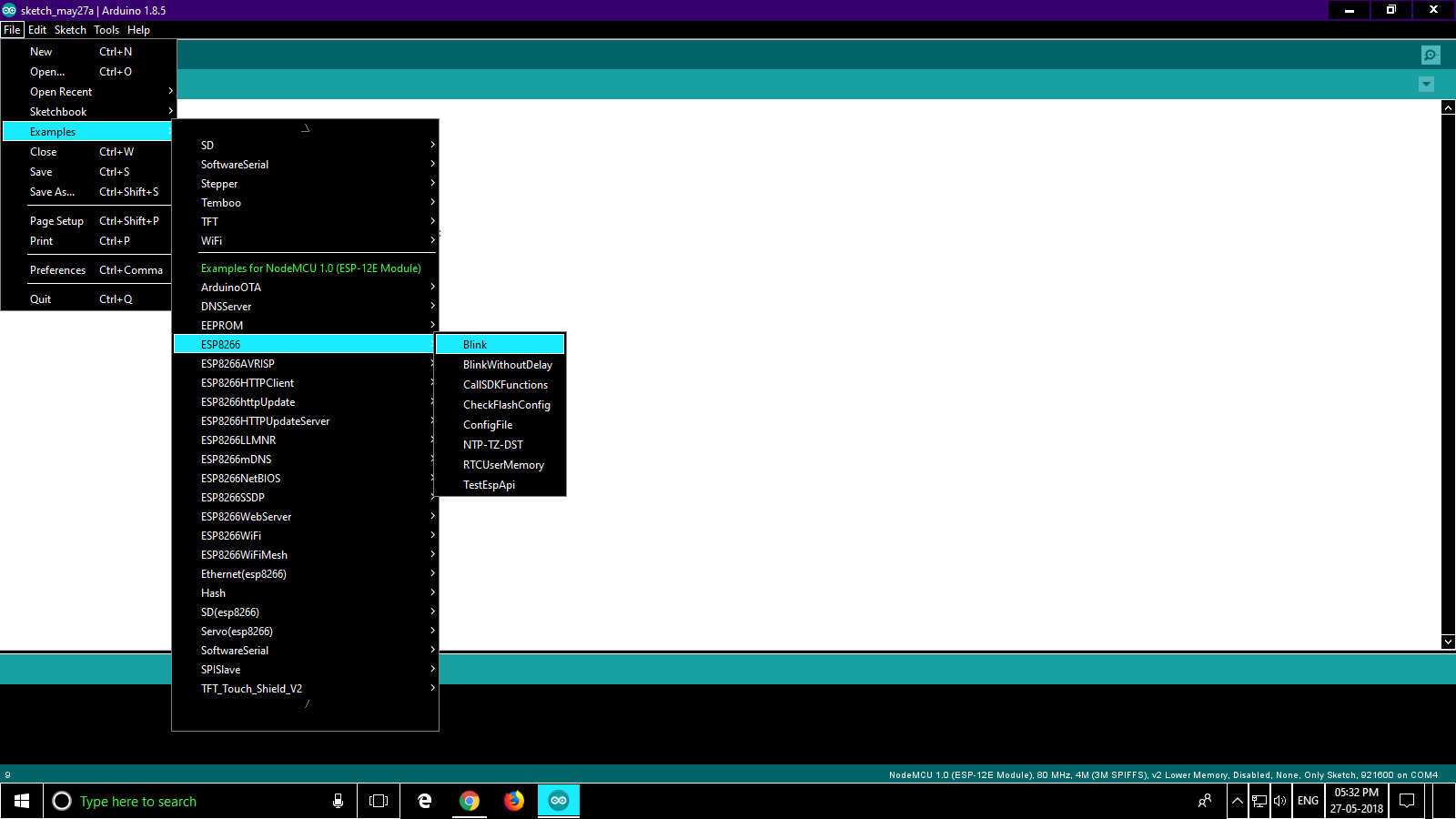
Task: Open the Tools menu
Action: [x=106, y=30]
